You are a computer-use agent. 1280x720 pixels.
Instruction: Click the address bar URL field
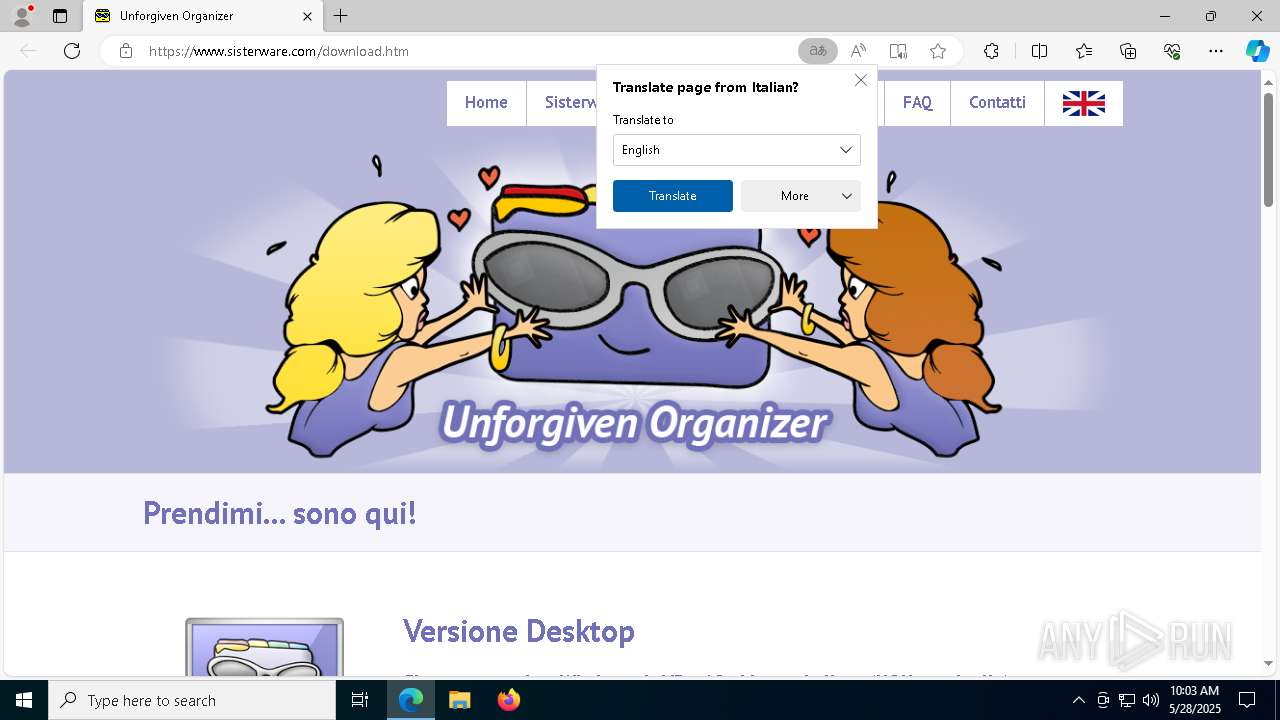[x=468, y=51]
